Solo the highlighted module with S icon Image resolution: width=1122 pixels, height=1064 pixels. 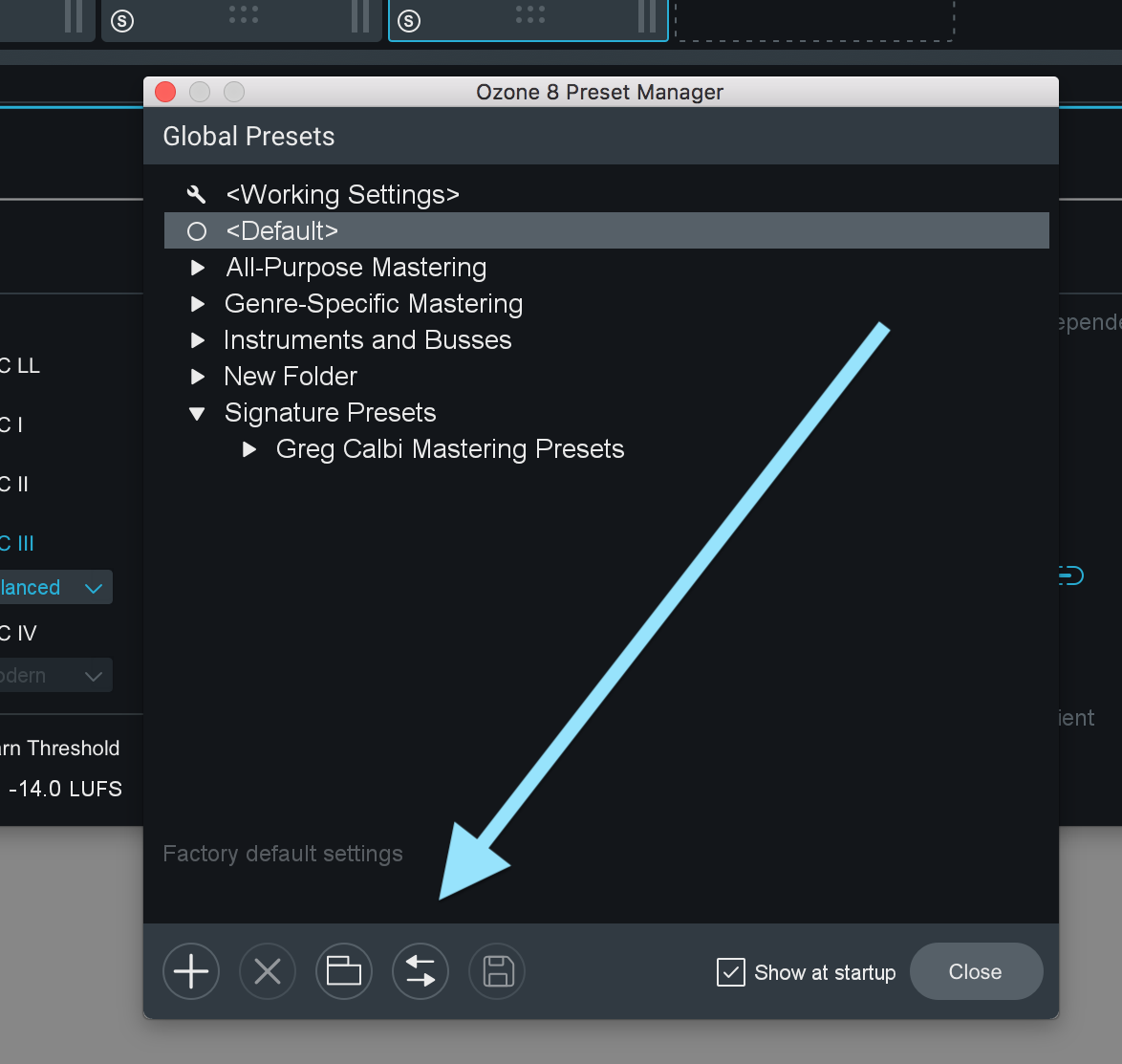click(409, 21)
